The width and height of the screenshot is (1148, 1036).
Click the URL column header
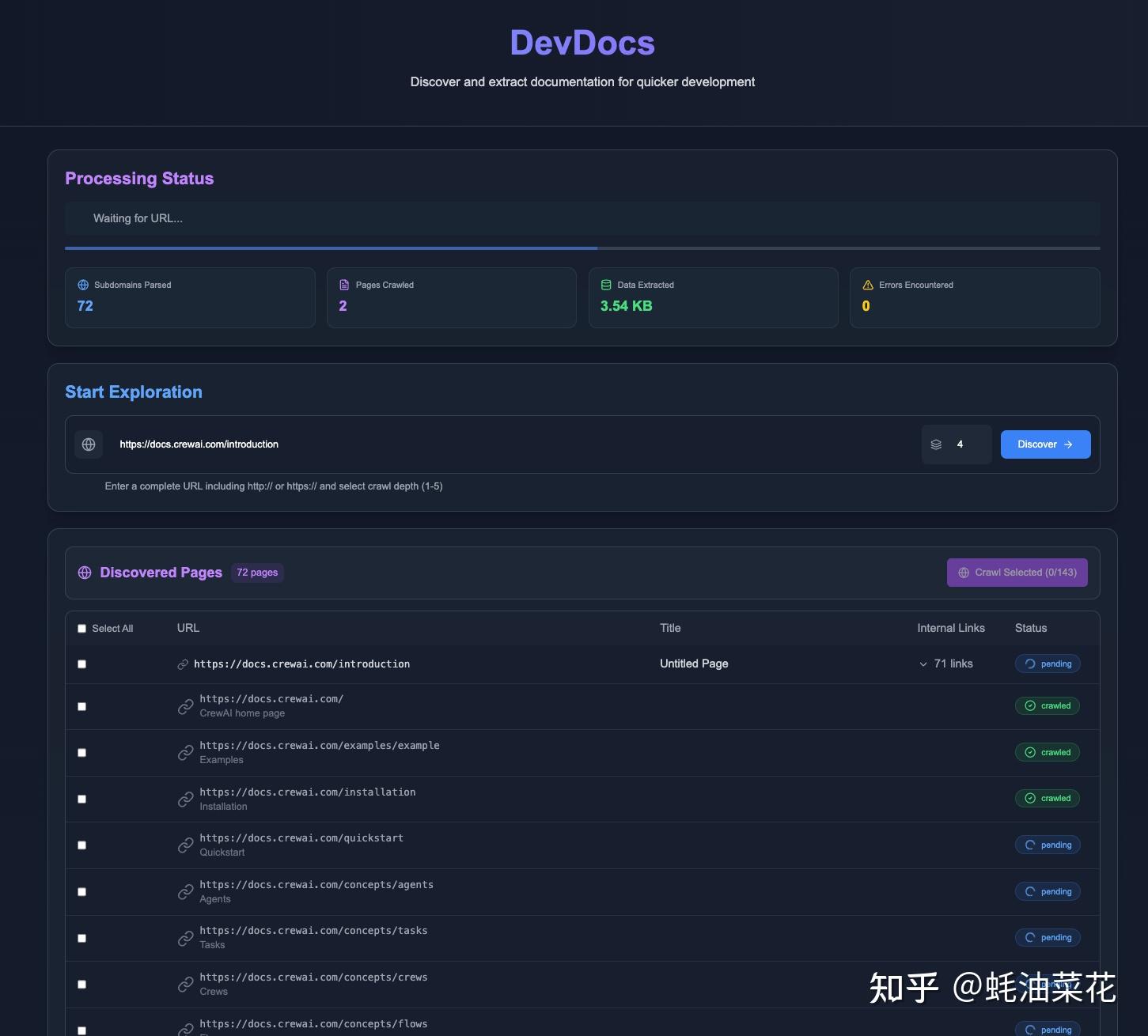point(188,628)
